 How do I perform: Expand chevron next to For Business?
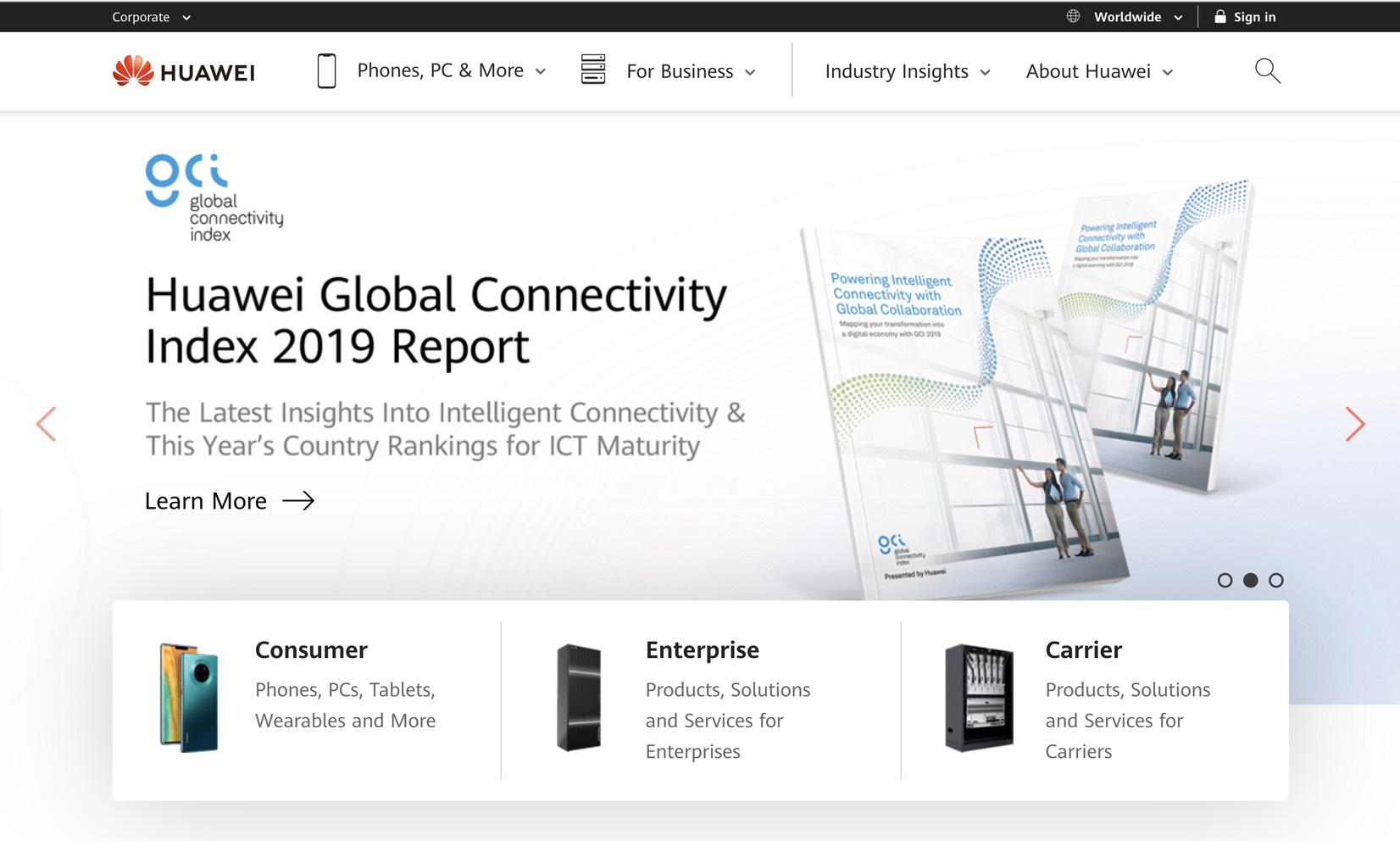point(750,73)
